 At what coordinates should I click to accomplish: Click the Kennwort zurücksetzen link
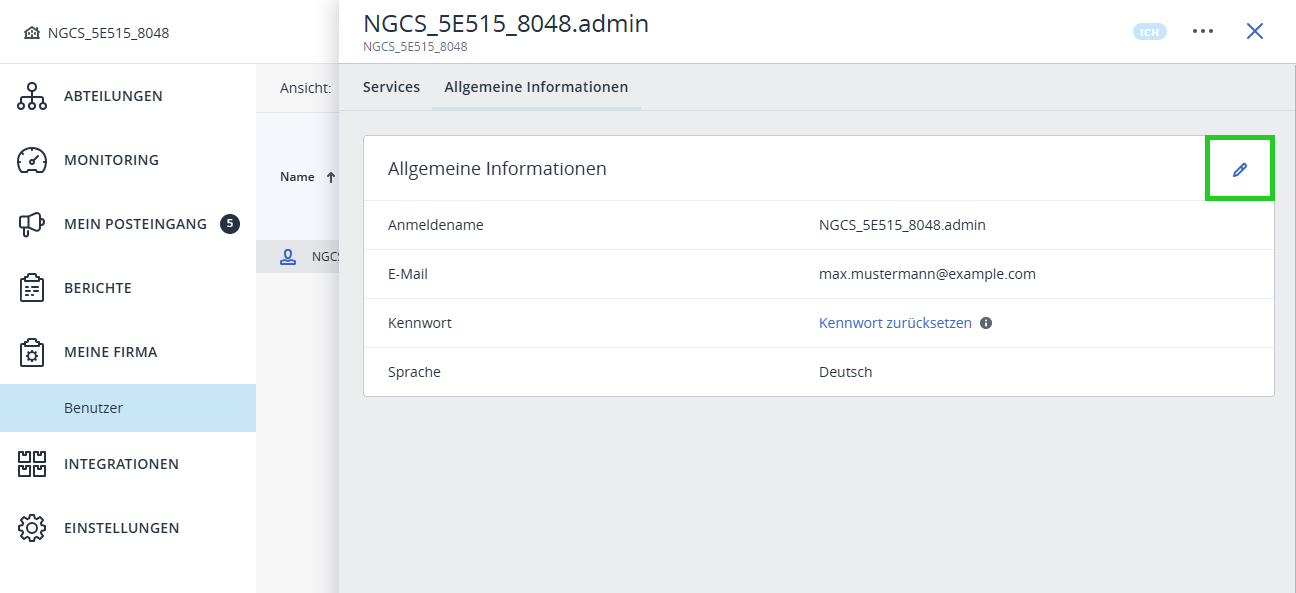pyautogui.click(x=894, y=322)
